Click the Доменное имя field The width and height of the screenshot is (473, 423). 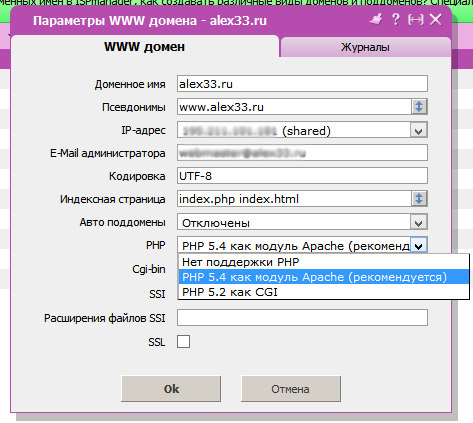click(x=302, y=84)
